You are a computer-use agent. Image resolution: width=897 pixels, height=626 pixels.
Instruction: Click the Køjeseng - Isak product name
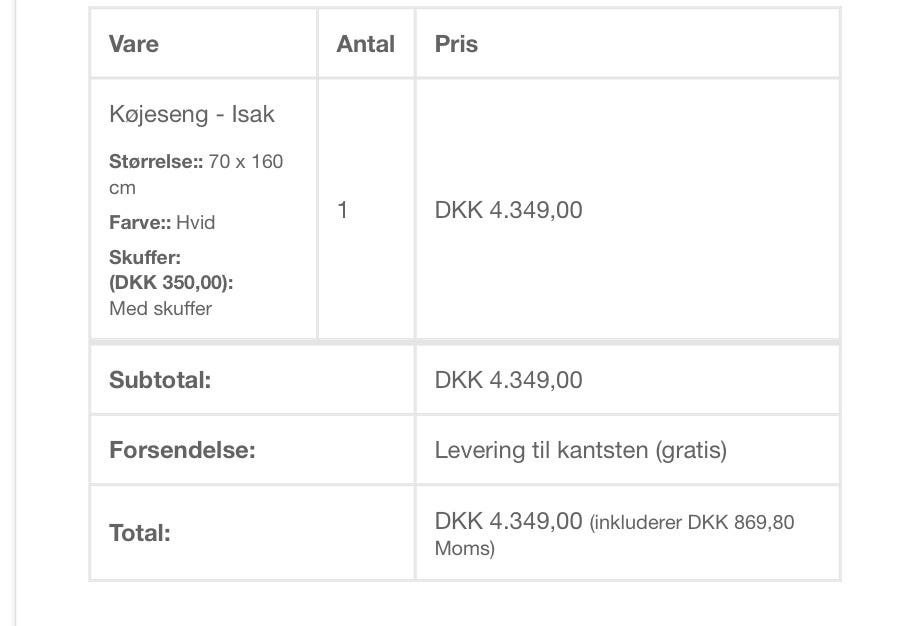[x=191, y=114]
